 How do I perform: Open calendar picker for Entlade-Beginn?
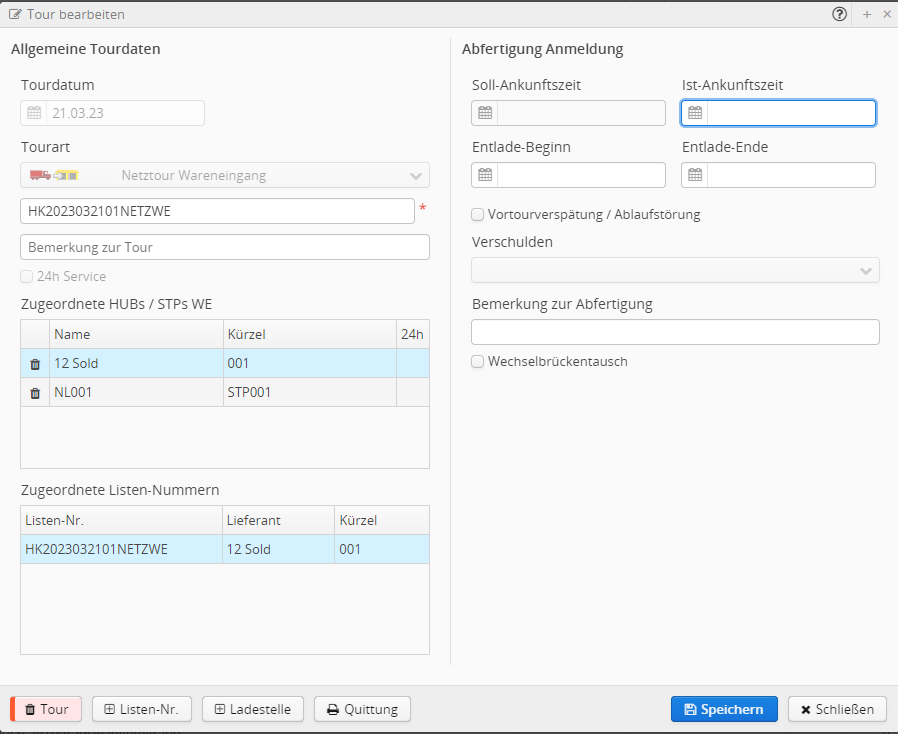485,175
